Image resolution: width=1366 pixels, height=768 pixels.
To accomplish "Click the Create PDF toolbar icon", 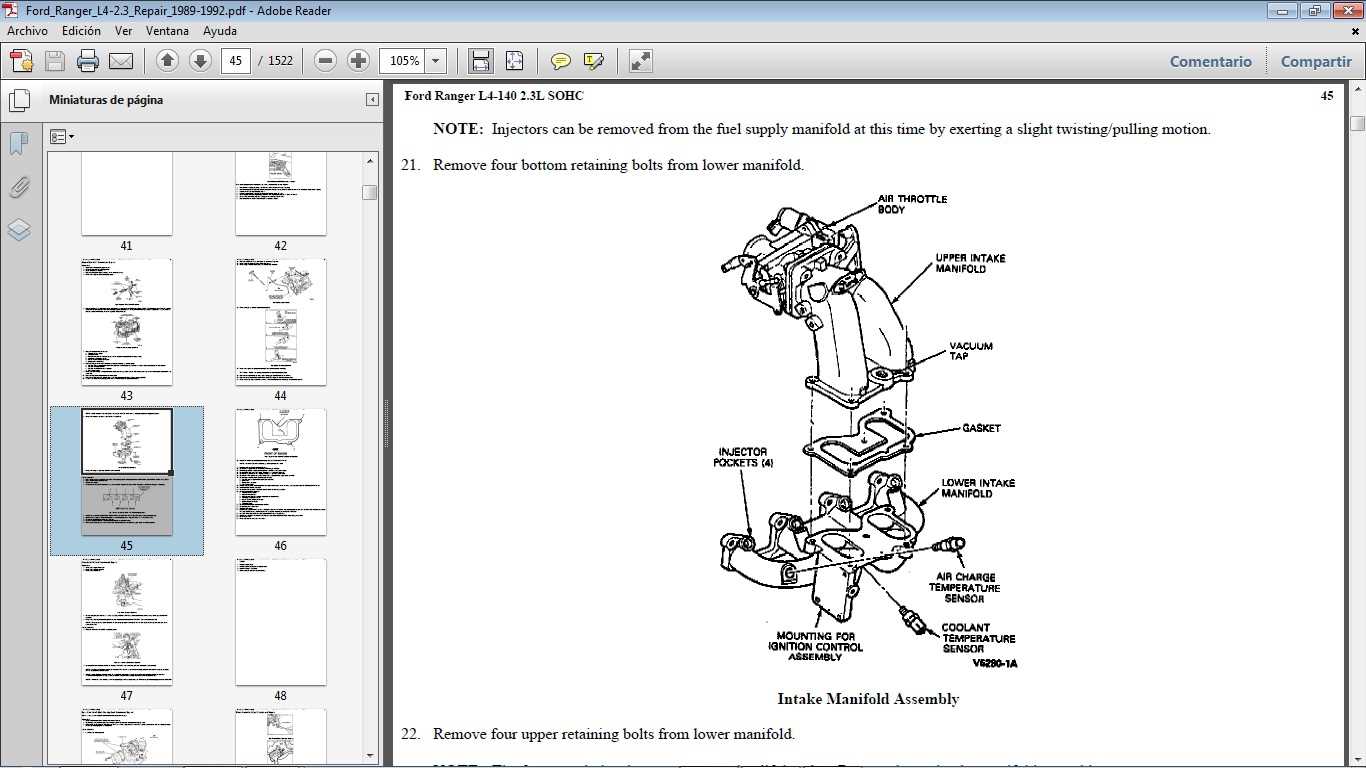I will pyautogui.click(x=21, y=61).
